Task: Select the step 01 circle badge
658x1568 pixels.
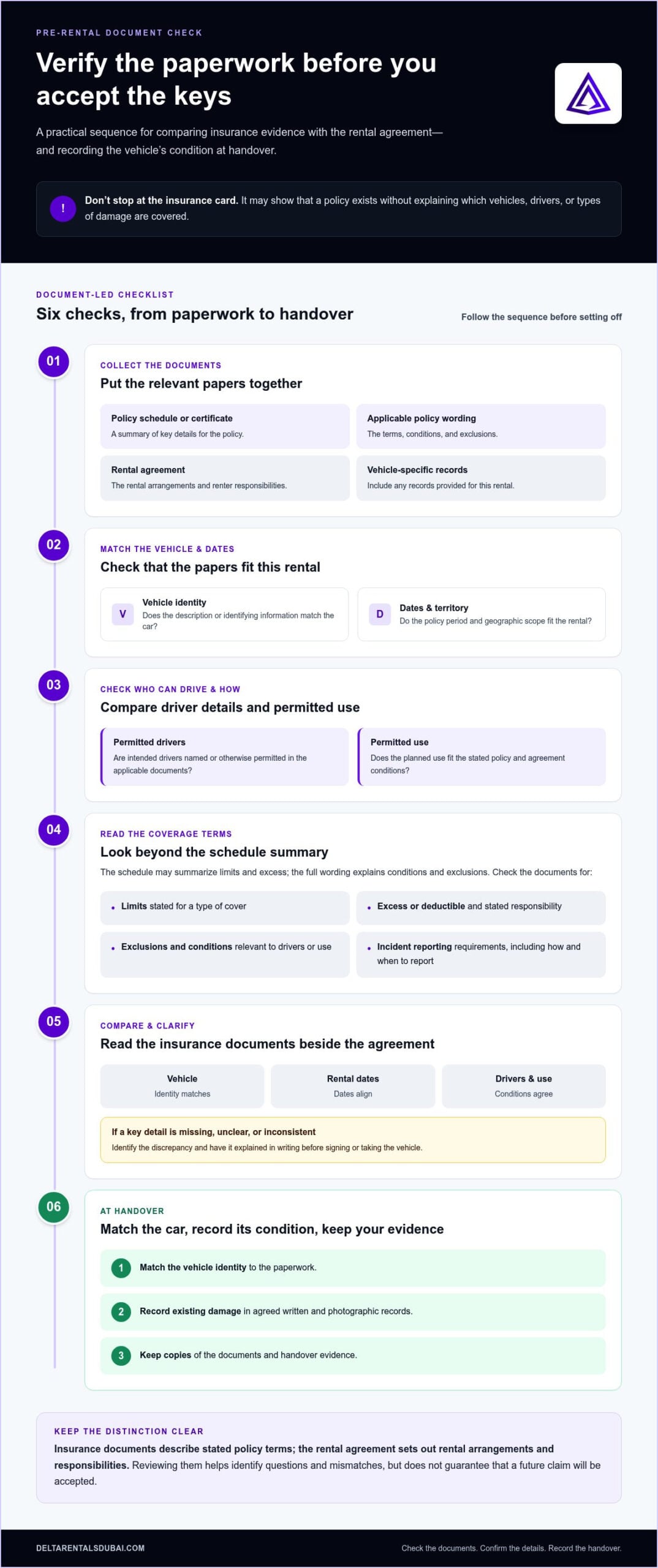Action: tap(54, 361)
